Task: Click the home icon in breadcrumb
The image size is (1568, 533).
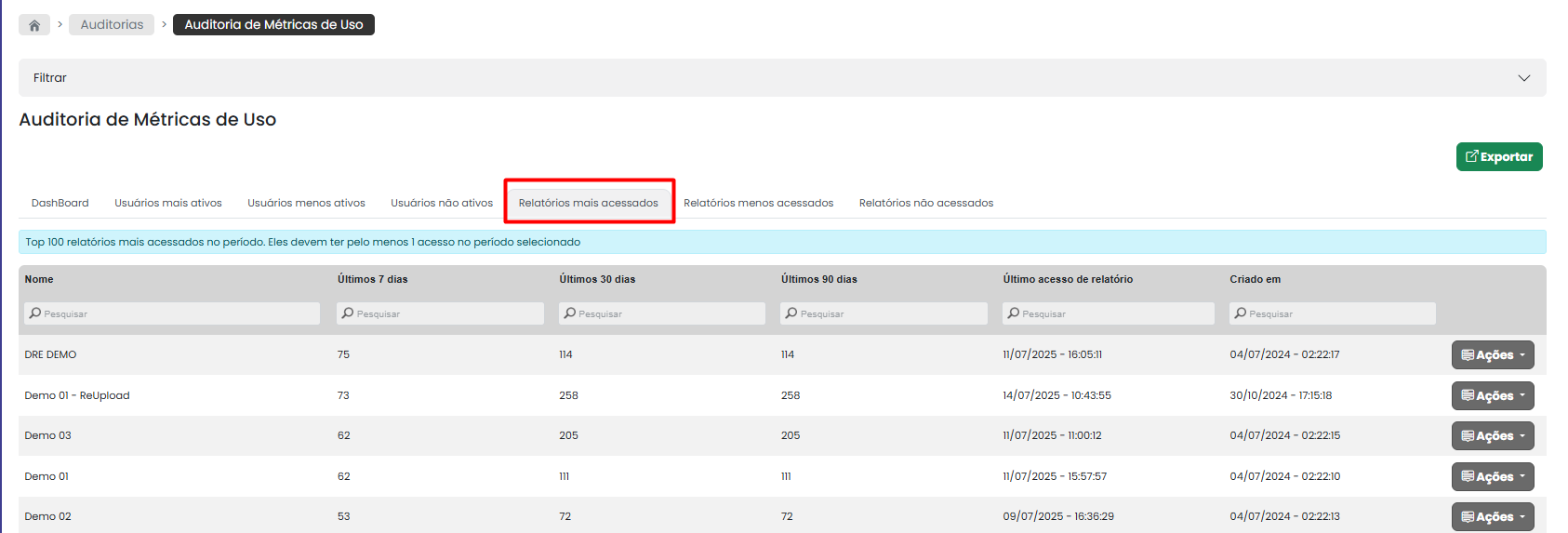Action: pos(34,25)
